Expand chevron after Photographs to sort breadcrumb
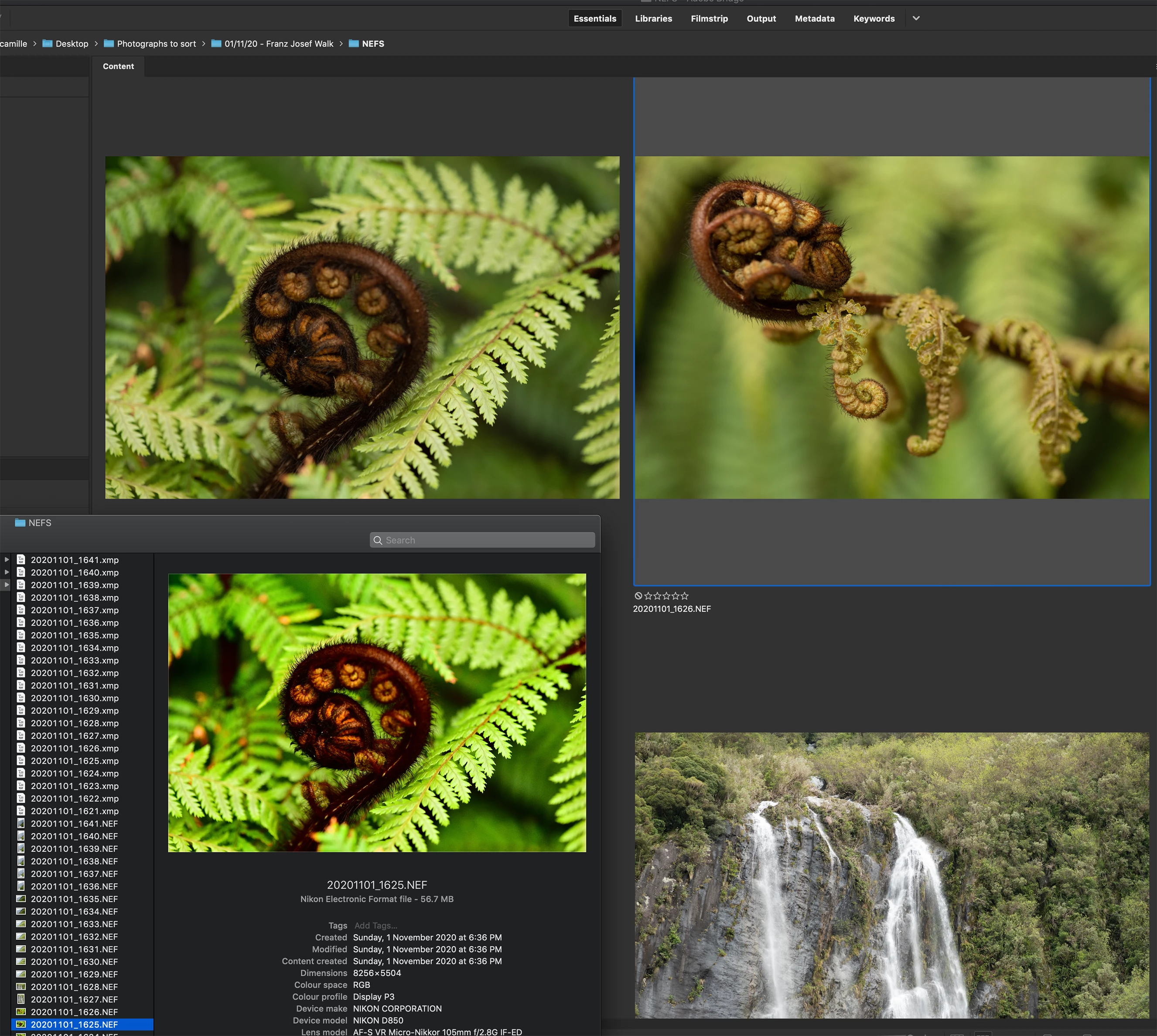 [x=203, y=44]
